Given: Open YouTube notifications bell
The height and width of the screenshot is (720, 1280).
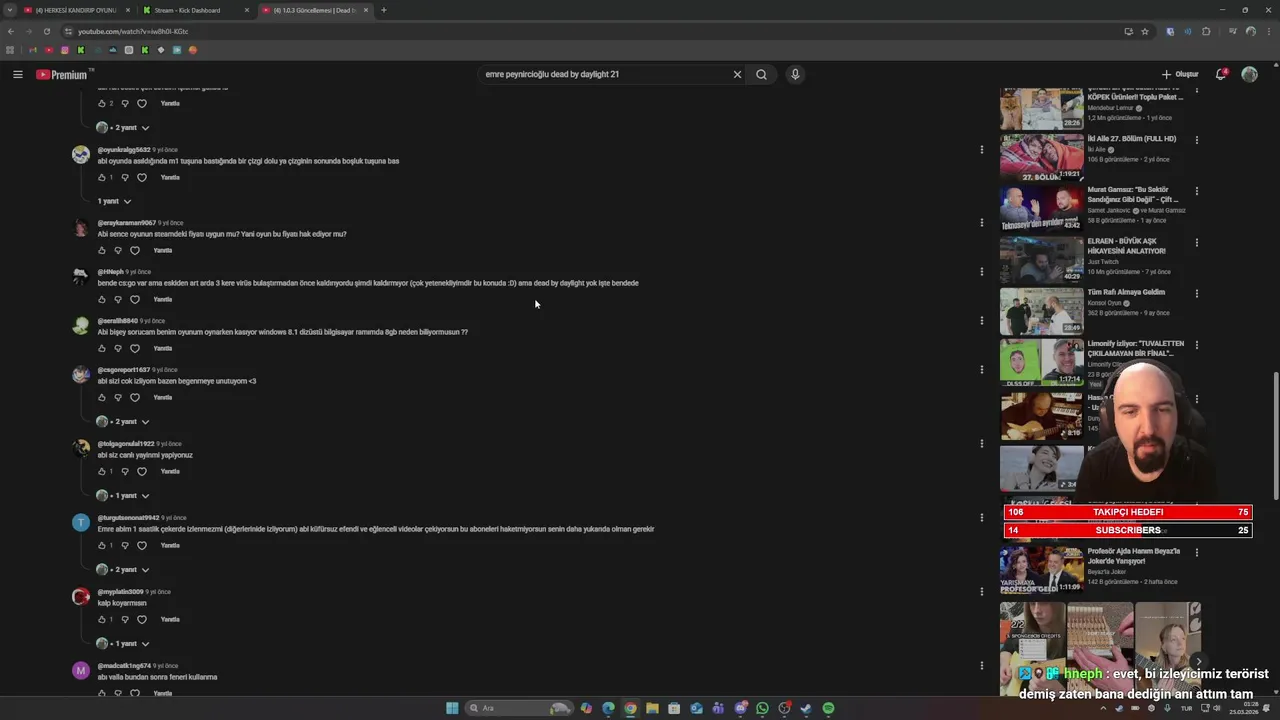Looking at the screenshot, I should 1221,74.
